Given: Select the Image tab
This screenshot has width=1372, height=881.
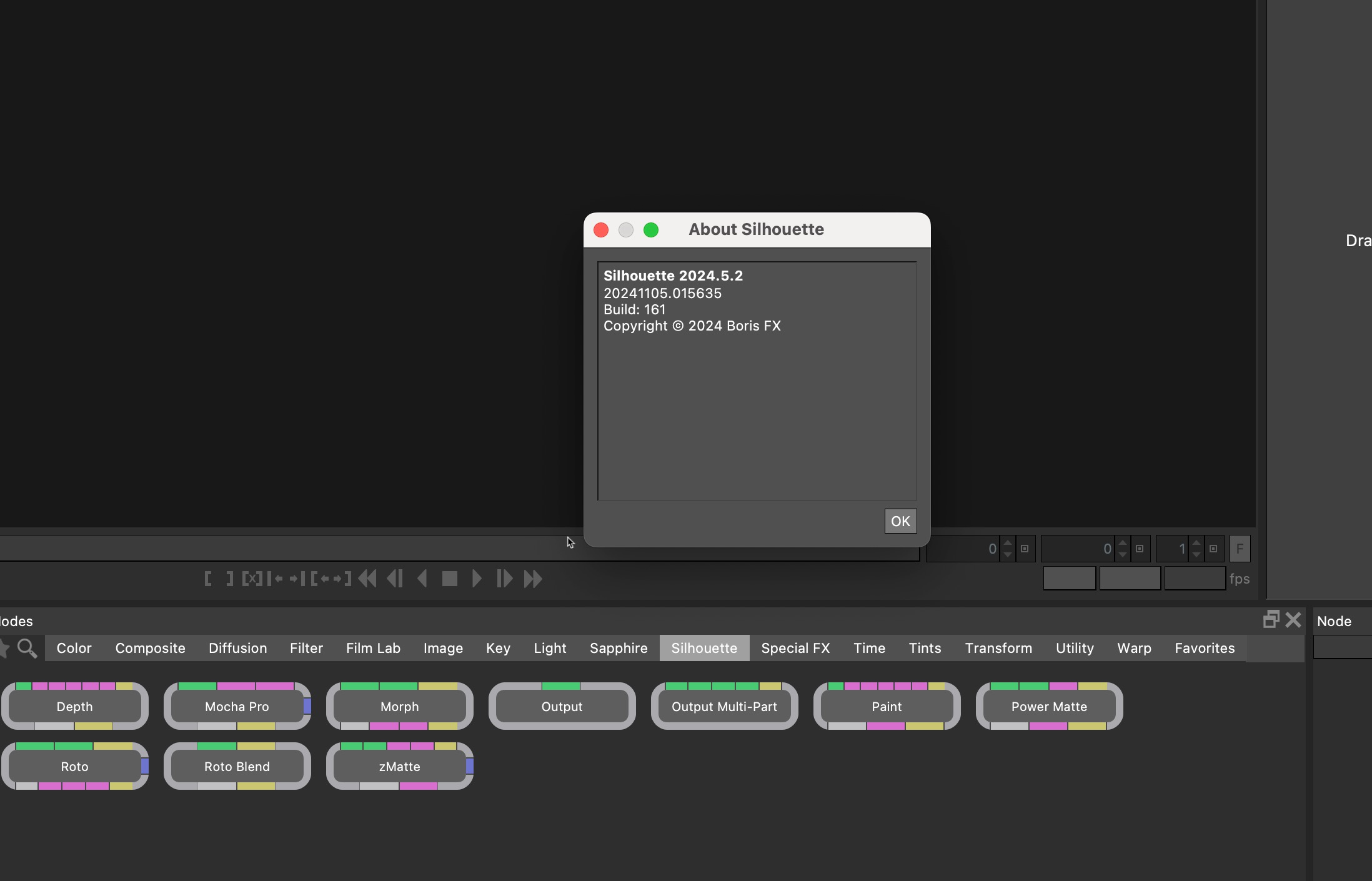Looking at the screenshot, I should tap(444, 648).
